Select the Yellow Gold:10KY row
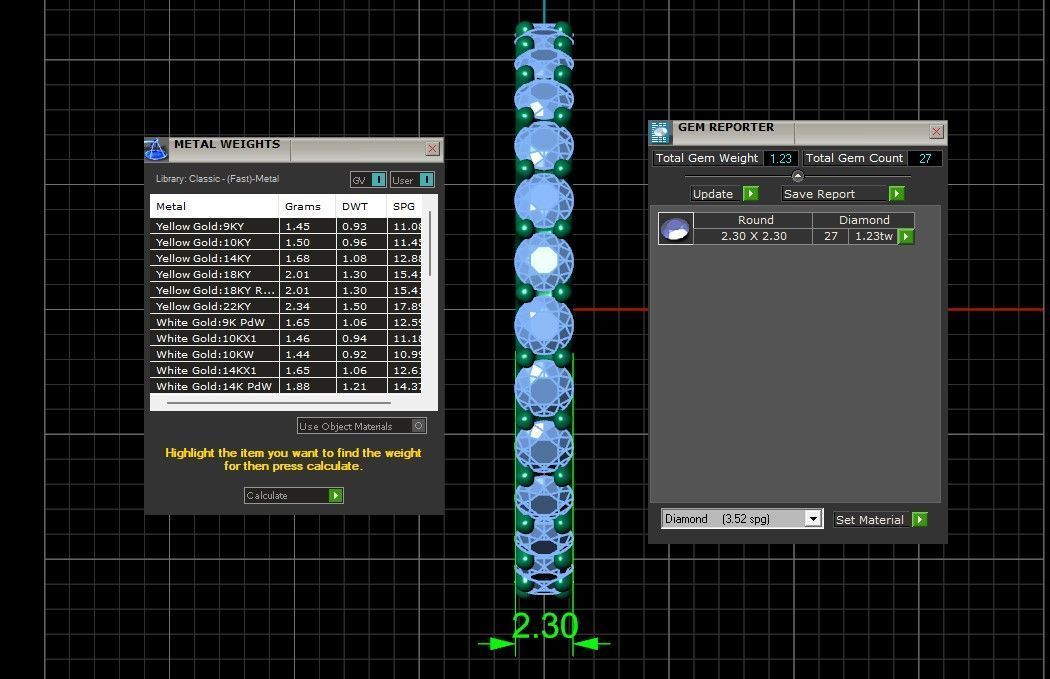Image resolution: width=1050 pixels, height=679 pixels. click(x=286, y=242)
